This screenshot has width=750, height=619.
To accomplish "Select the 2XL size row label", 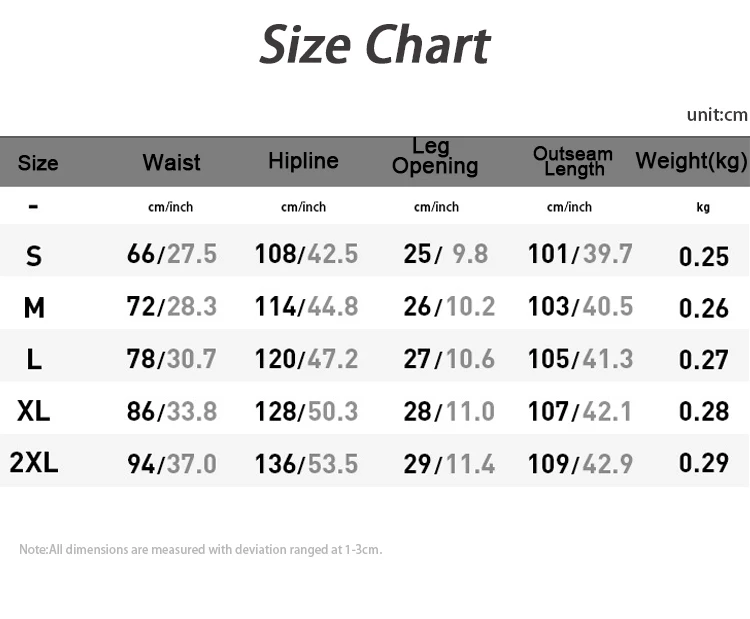I will pyautogui.click(x=34, y=463).
